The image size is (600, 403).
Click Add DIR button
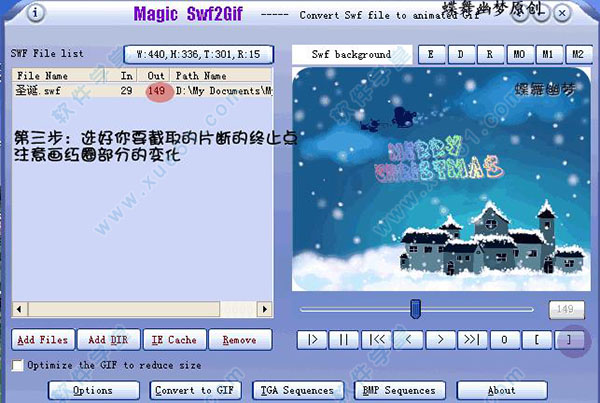(x=109, y=339)
